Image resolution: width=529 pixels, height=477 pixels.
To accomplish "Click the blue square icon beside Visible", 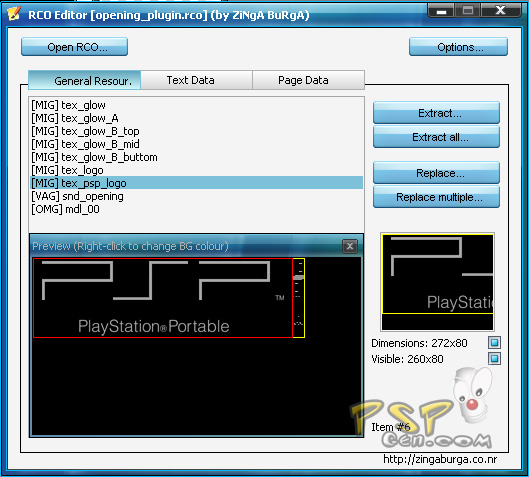I will pyautogui.click(x=494, y=358).
